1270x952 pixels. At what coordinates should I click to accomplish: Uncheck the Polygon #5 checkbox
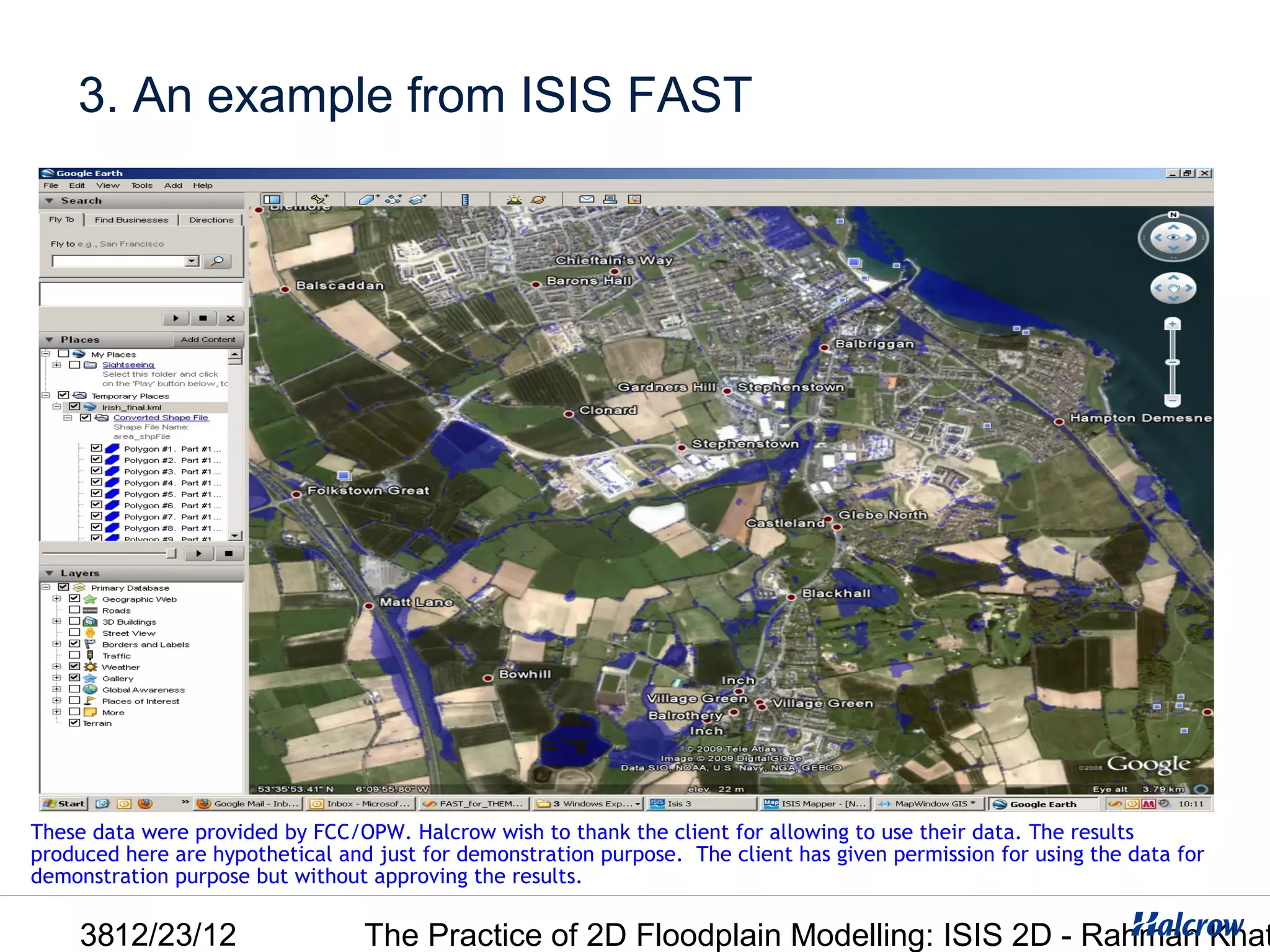[96, 494]
